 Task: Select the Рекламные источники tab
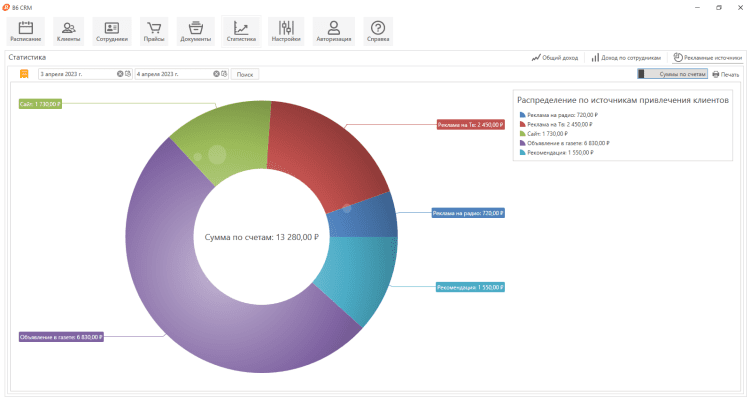click(x=707, y=58)
